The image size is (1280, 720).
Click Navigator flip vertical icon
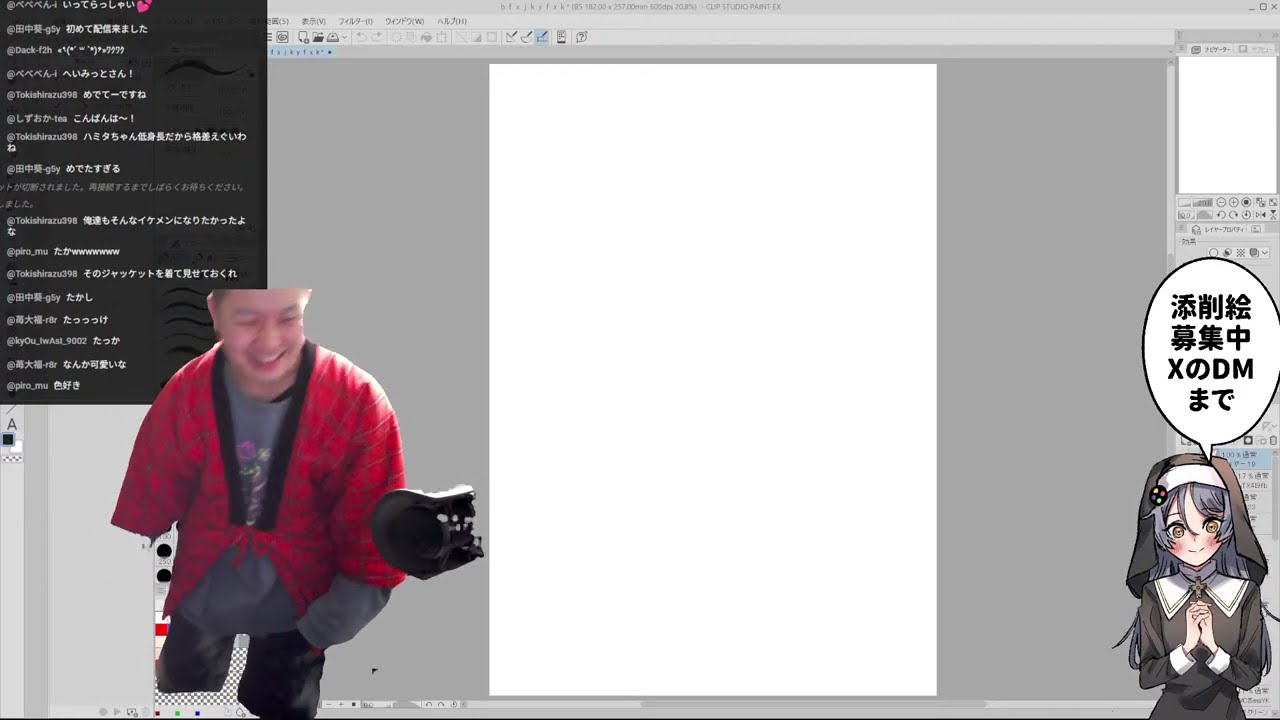coord(1273,215)
